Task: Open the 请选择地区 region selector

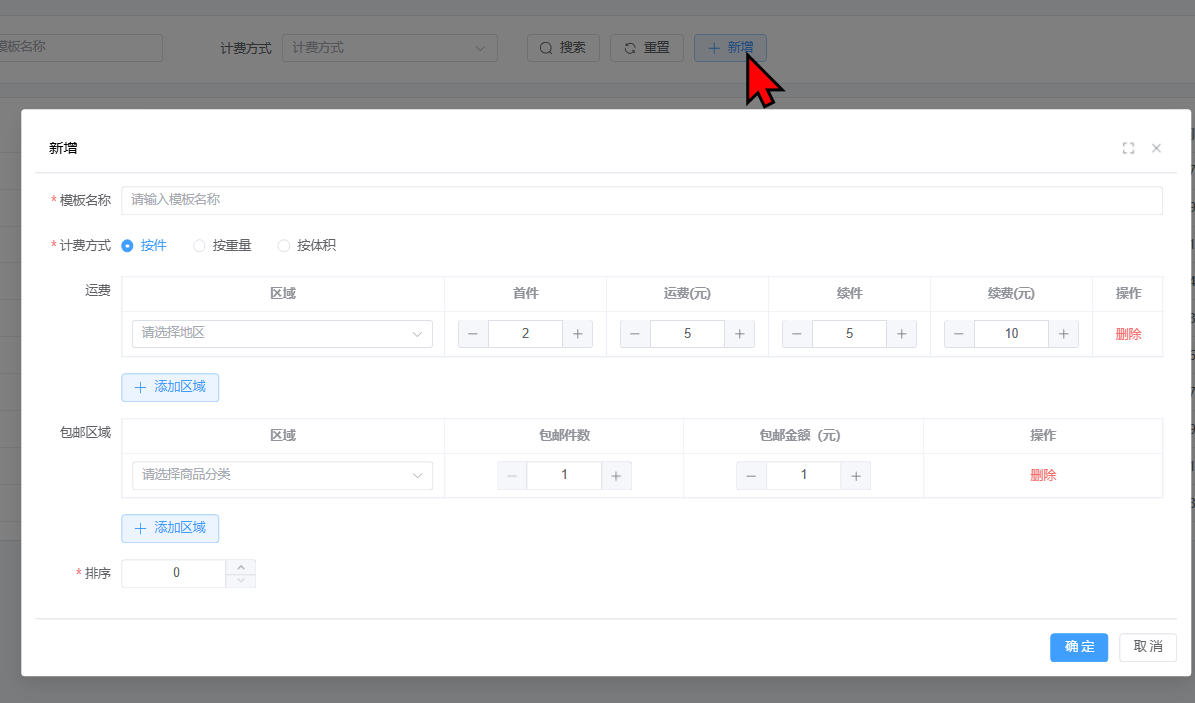Action: 281,334
